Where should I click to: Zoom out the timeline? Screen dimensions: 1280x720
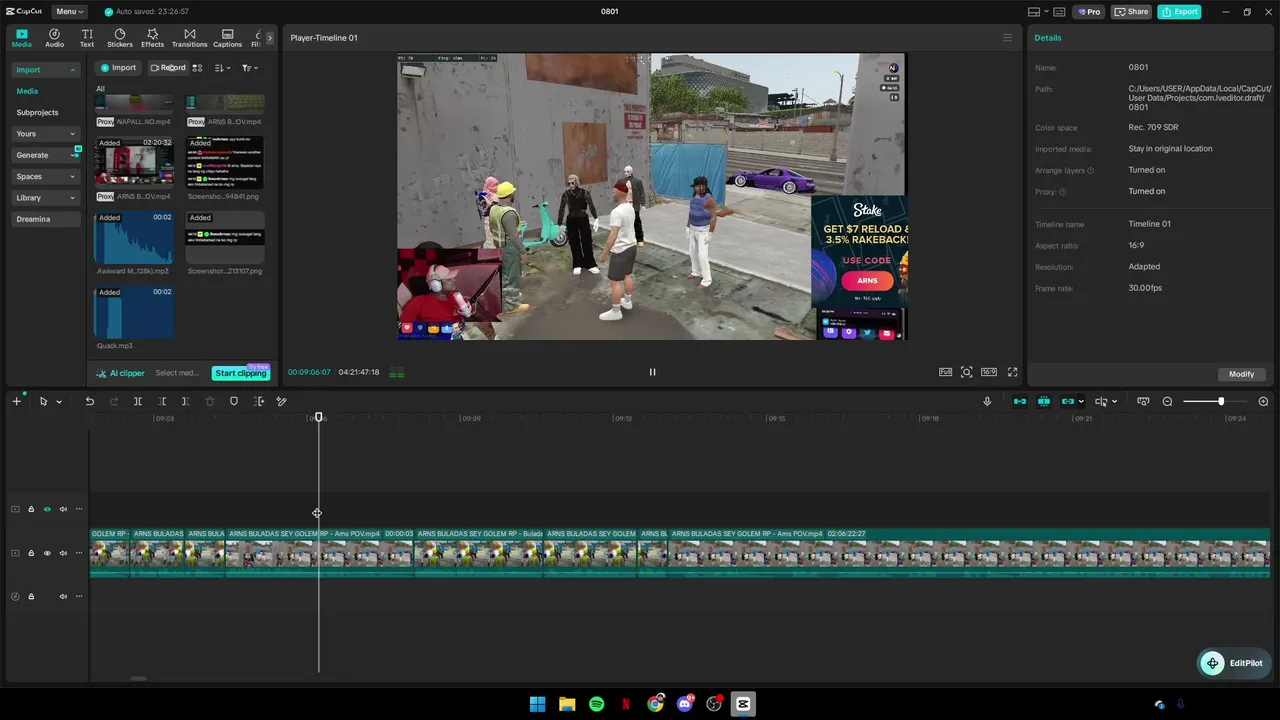(x=1167, y=401)
